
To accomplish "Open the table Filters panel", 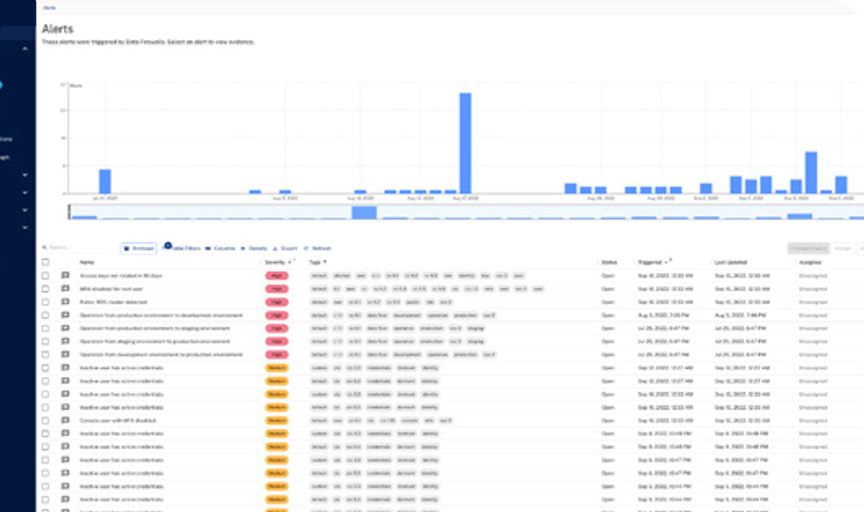I will point(184,248).
